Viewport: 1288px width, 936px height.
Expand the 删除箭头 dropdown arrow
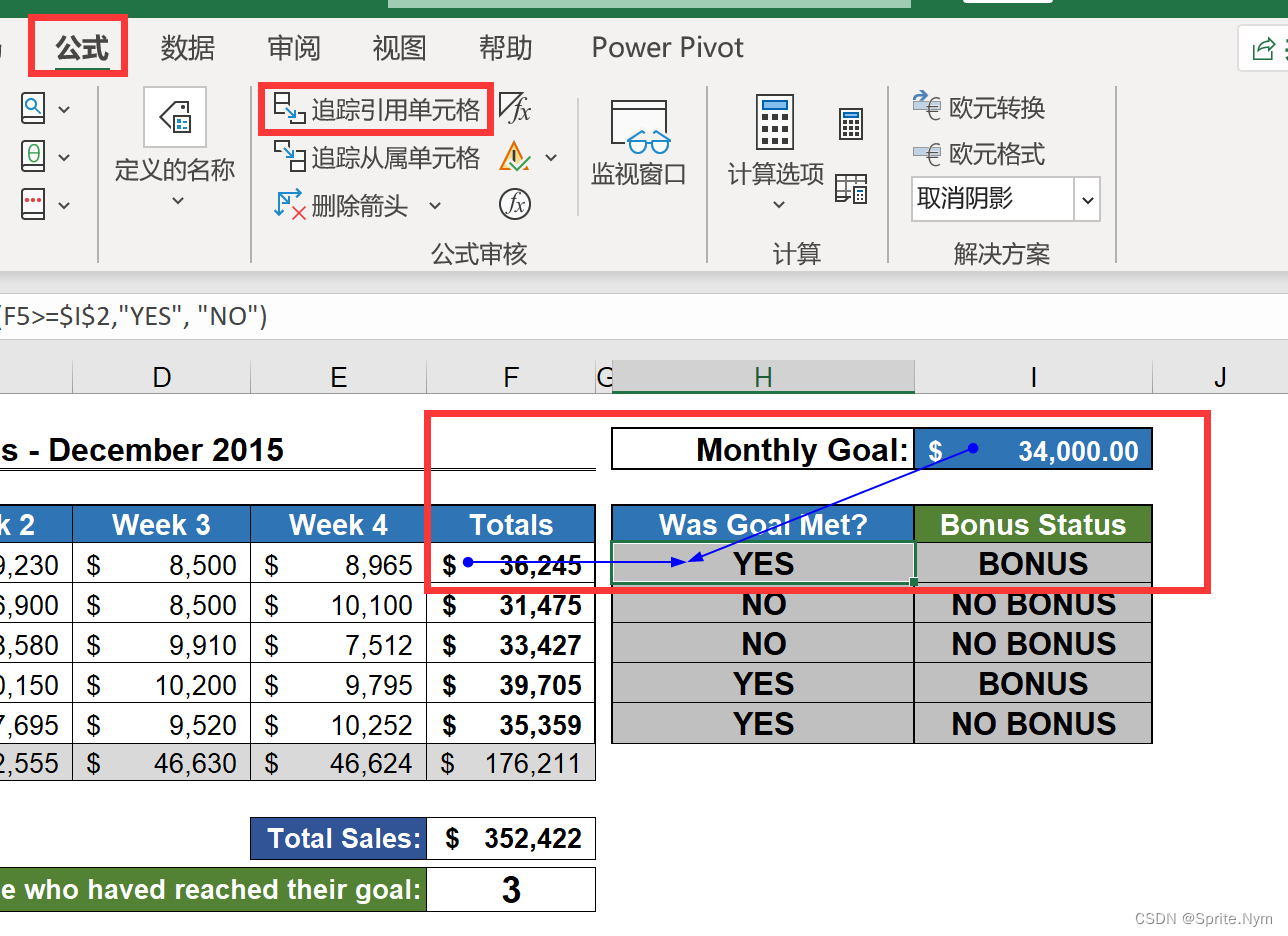435,205
